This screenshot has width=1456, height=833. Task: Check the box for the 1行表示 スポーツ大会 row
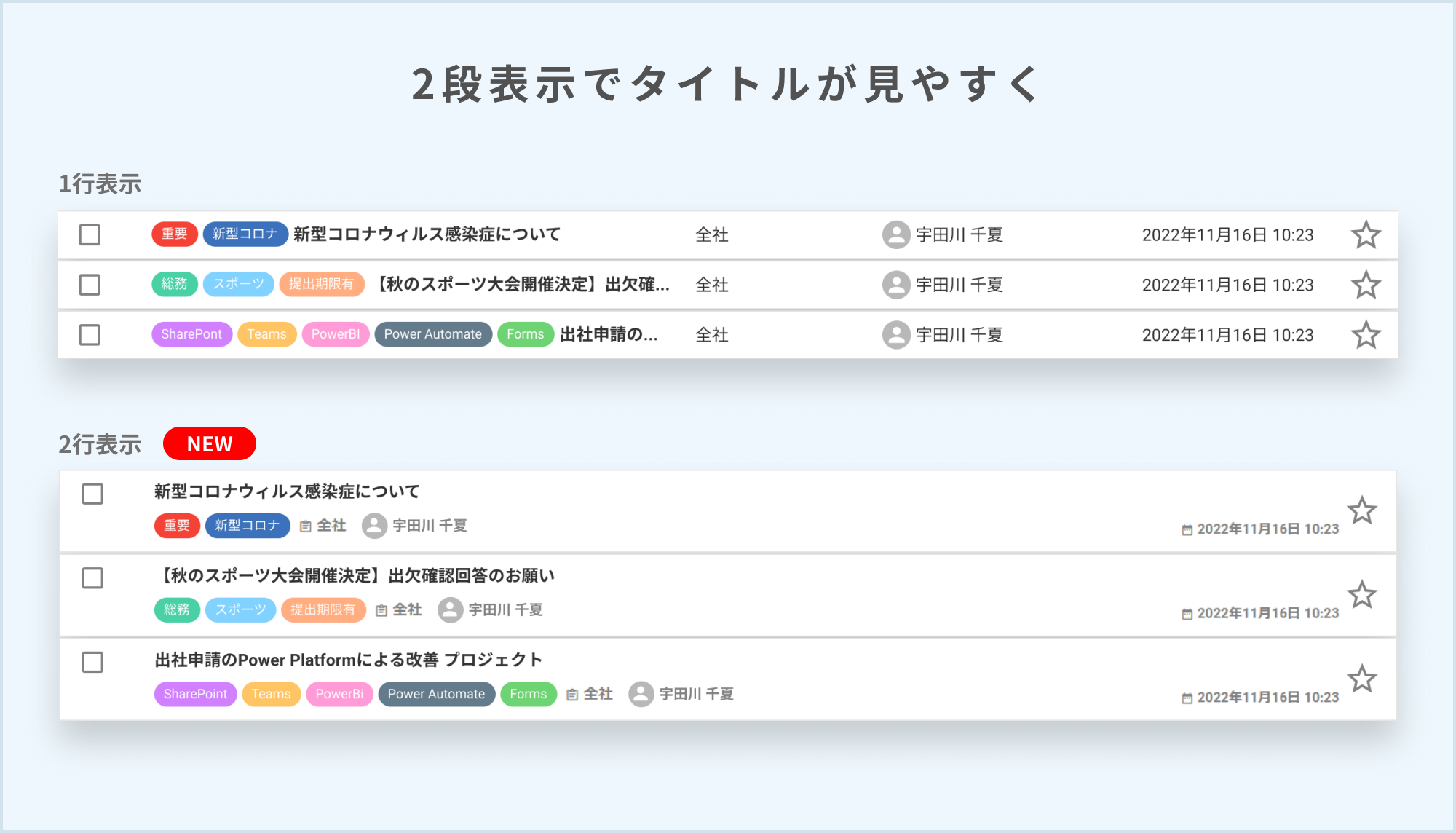[90, 285]
